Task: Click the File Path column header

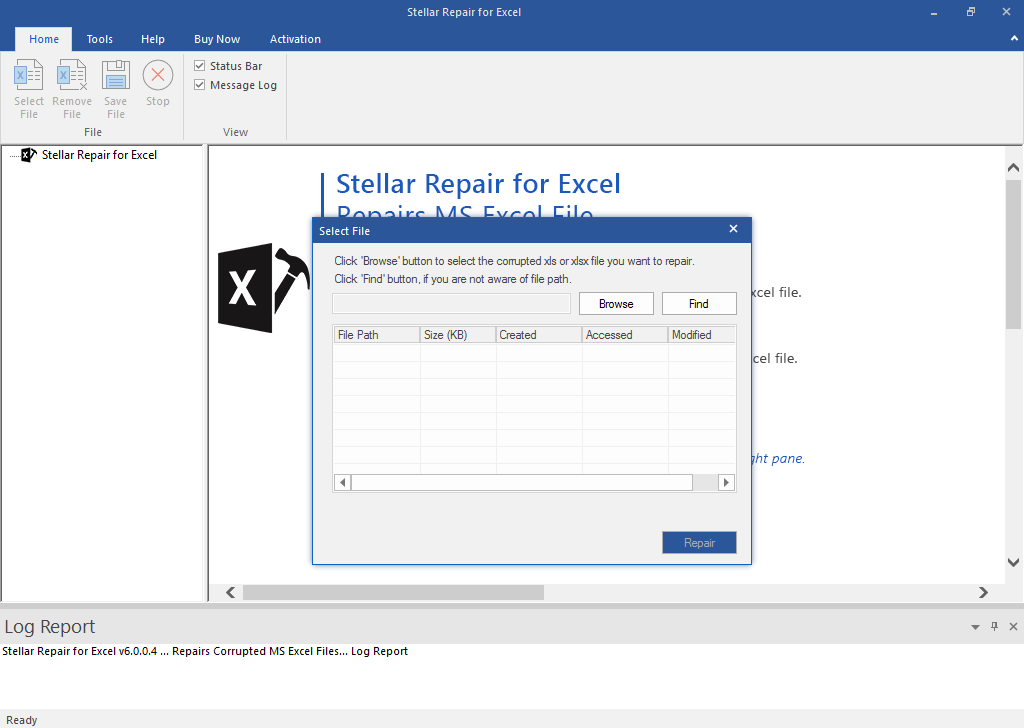Action: (x=376, y=335)
